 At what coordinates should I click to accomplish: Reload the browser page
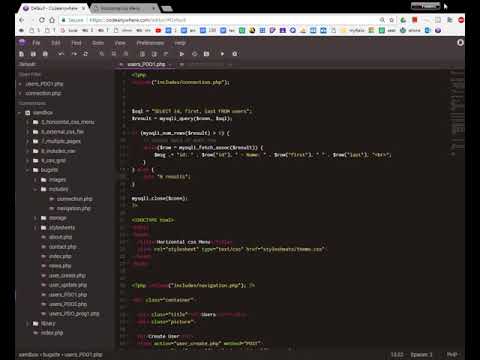(x=42, y=20)
